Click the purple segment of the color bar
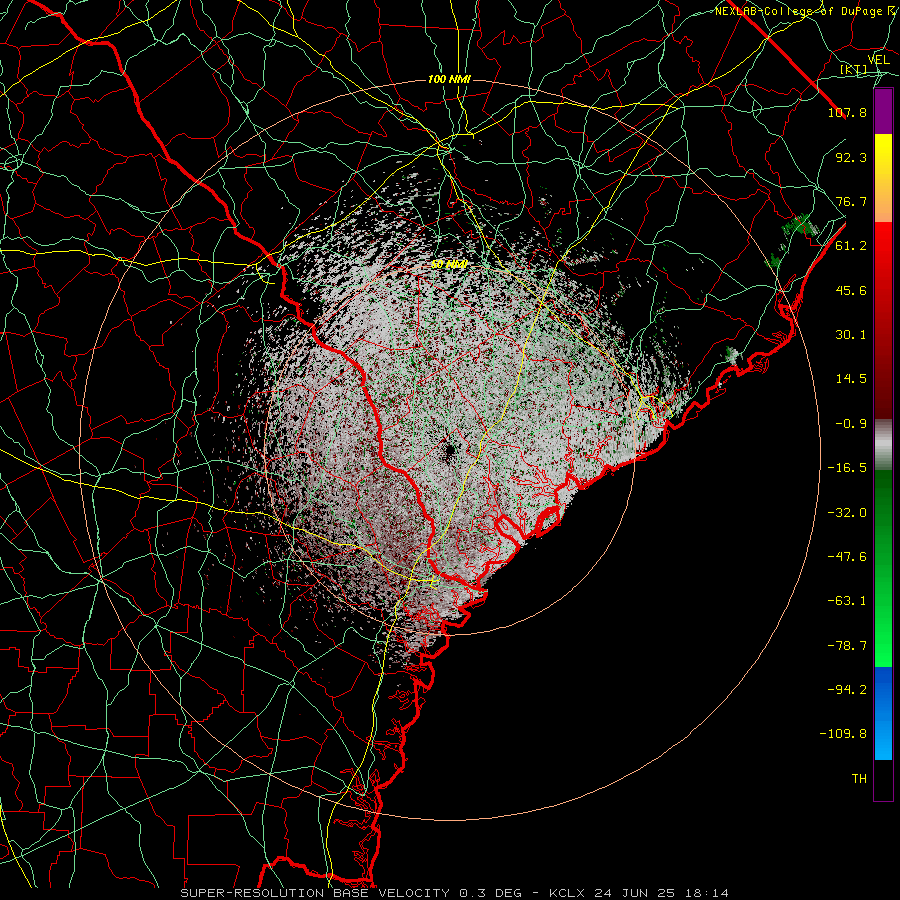 (883, 112)
